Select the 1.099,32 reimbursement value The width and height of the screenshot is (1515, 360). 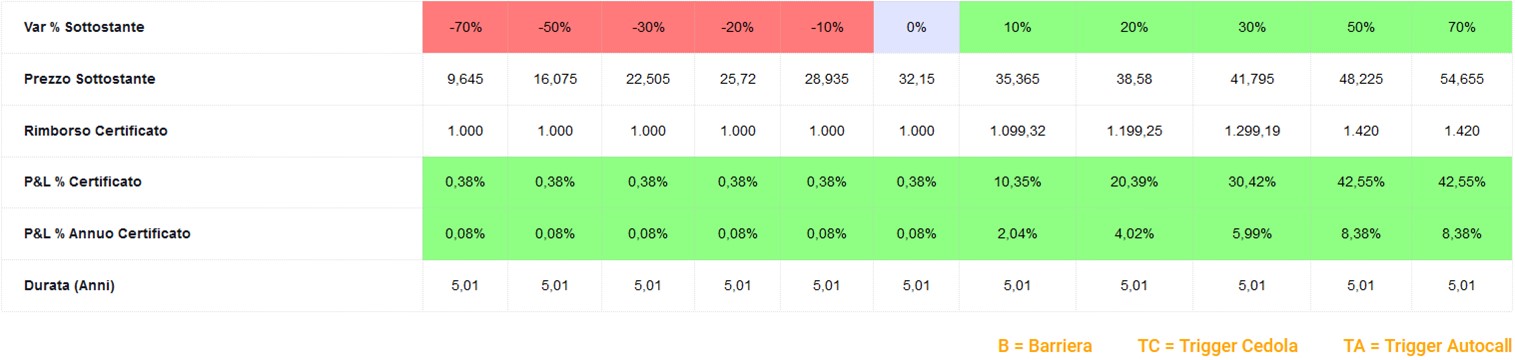tap(1017, 131)
